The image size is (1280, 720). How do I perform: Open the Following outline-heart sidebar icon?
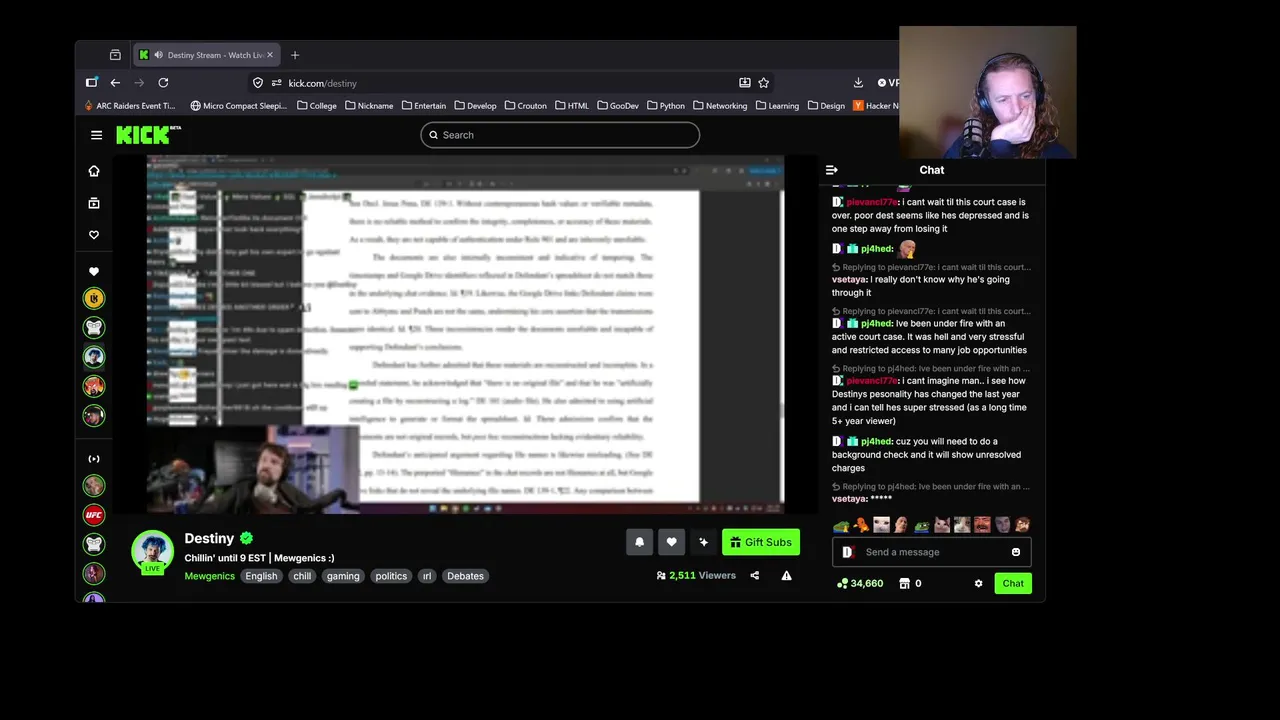(94, 235)
